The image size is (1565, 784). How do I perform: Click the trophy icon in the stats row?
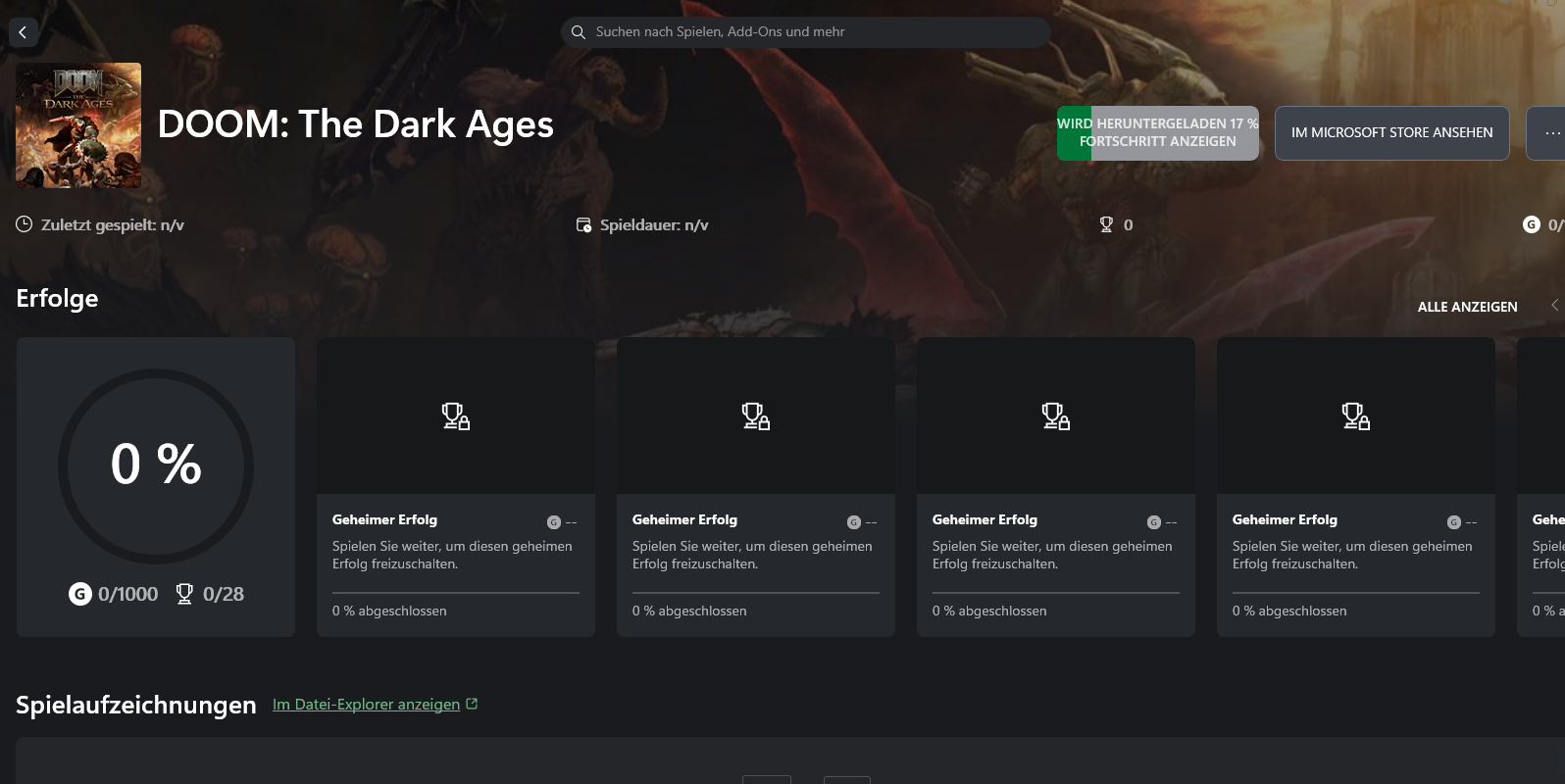[x=1106, y=224]
